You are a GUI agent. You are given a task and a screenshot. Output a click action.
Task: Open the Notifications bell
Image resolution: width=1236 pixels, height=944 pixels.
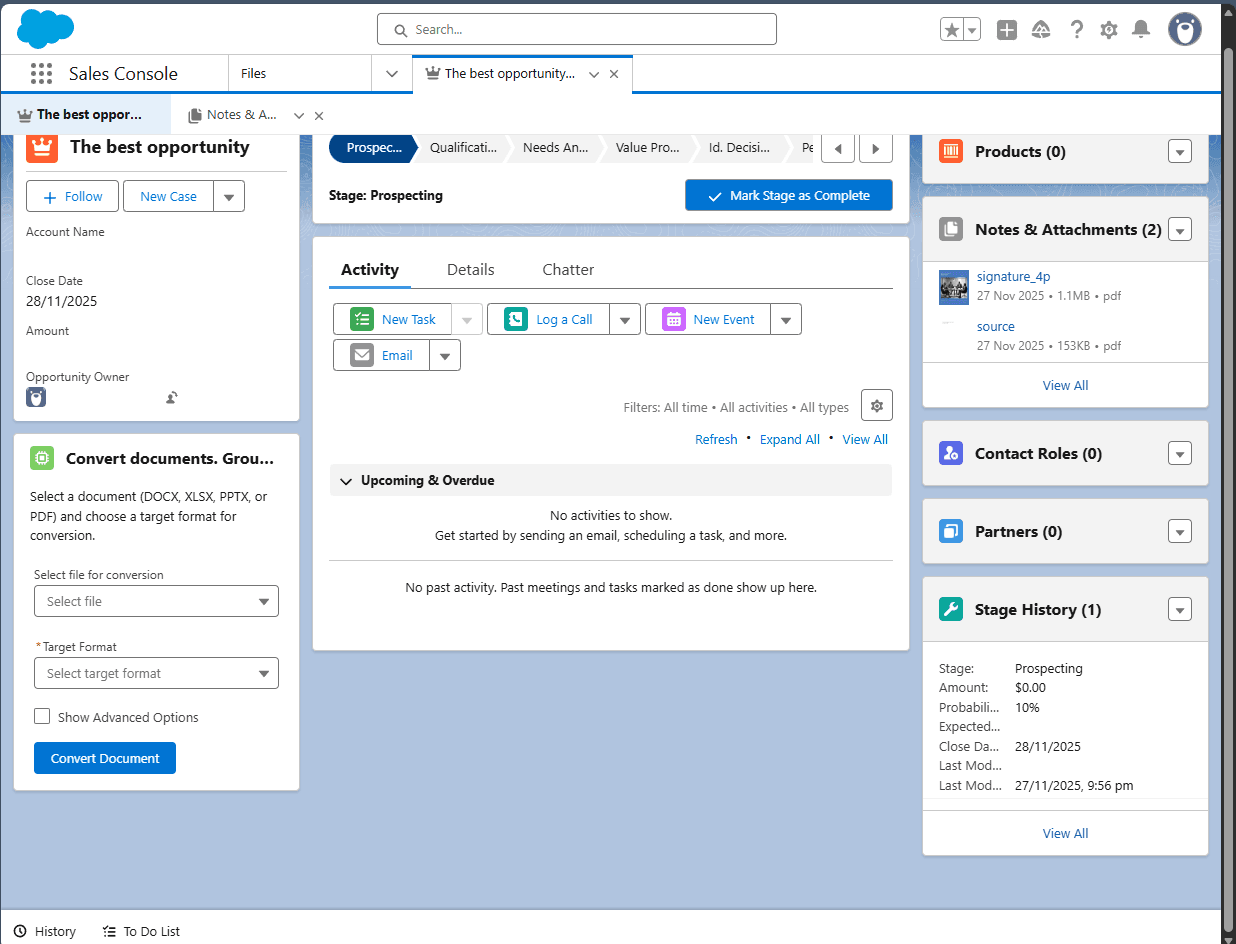point(1140,30)
